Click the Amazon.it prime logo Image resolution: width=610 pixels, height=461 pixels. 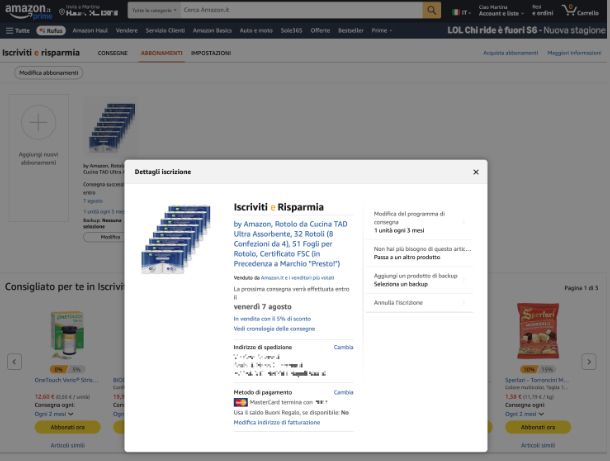point(28,11)
